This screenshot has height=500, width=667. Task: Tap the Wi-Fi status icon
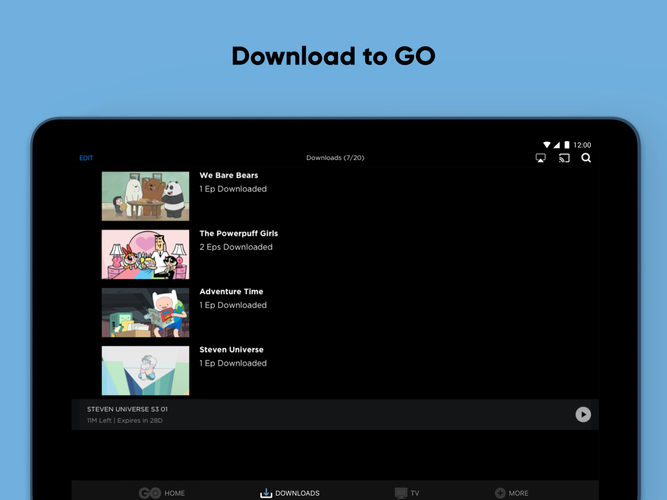point(547,145)
